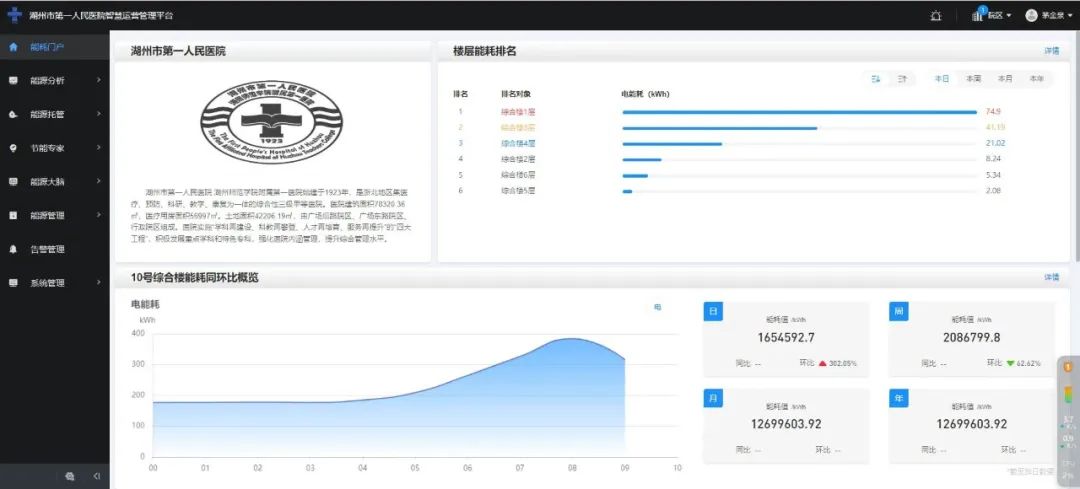Click the blue cross platform logo
The image size is (1080, 489).
14,15
